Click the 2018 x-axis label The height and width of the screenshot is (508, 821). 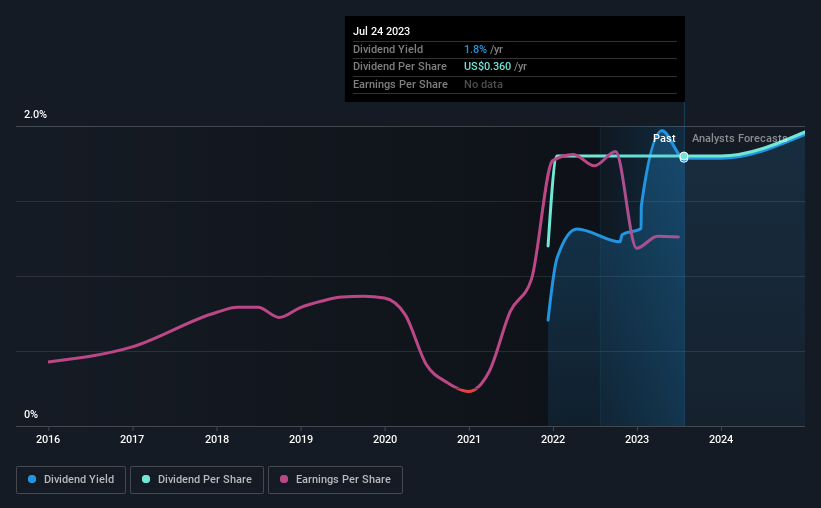[217, 438]
